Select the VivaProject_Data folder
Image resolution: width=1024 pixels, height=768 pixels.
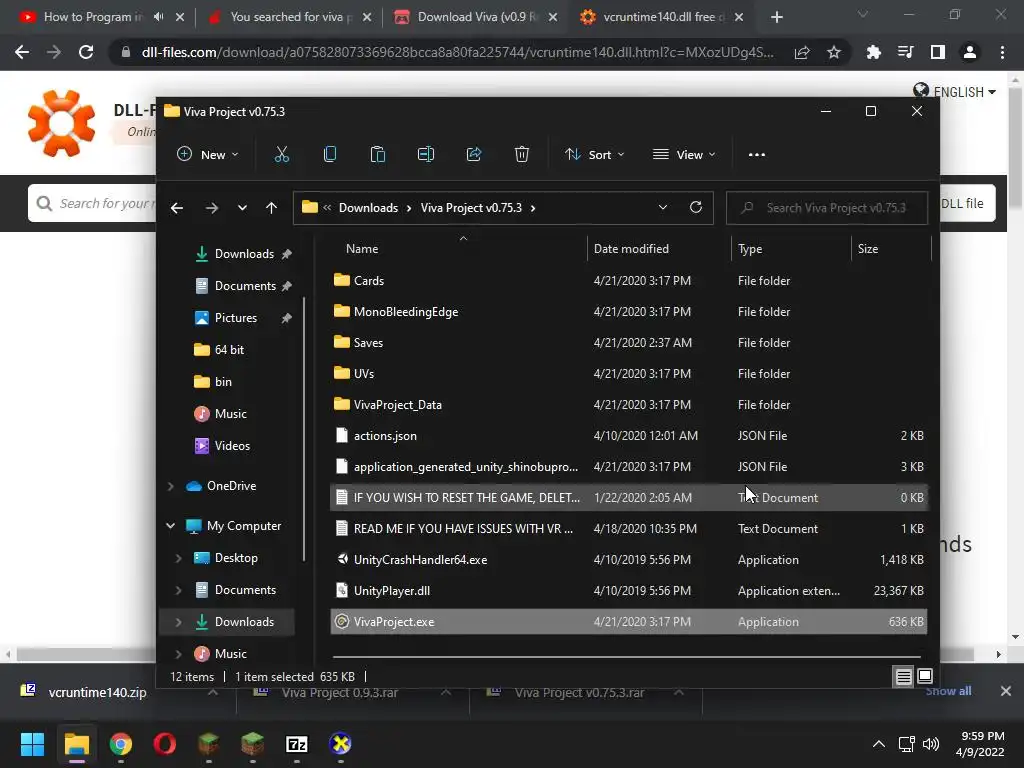coord(628,405)
